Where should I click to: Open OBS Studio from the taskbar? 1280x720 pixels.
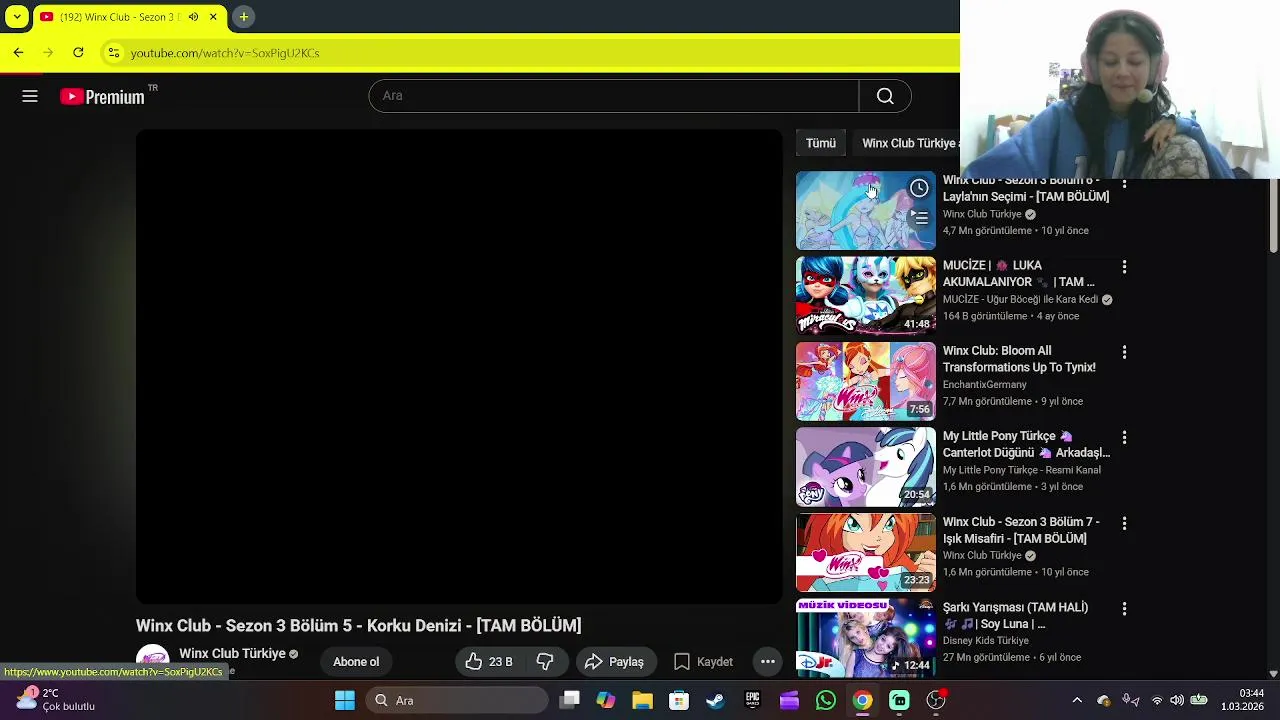936,701
